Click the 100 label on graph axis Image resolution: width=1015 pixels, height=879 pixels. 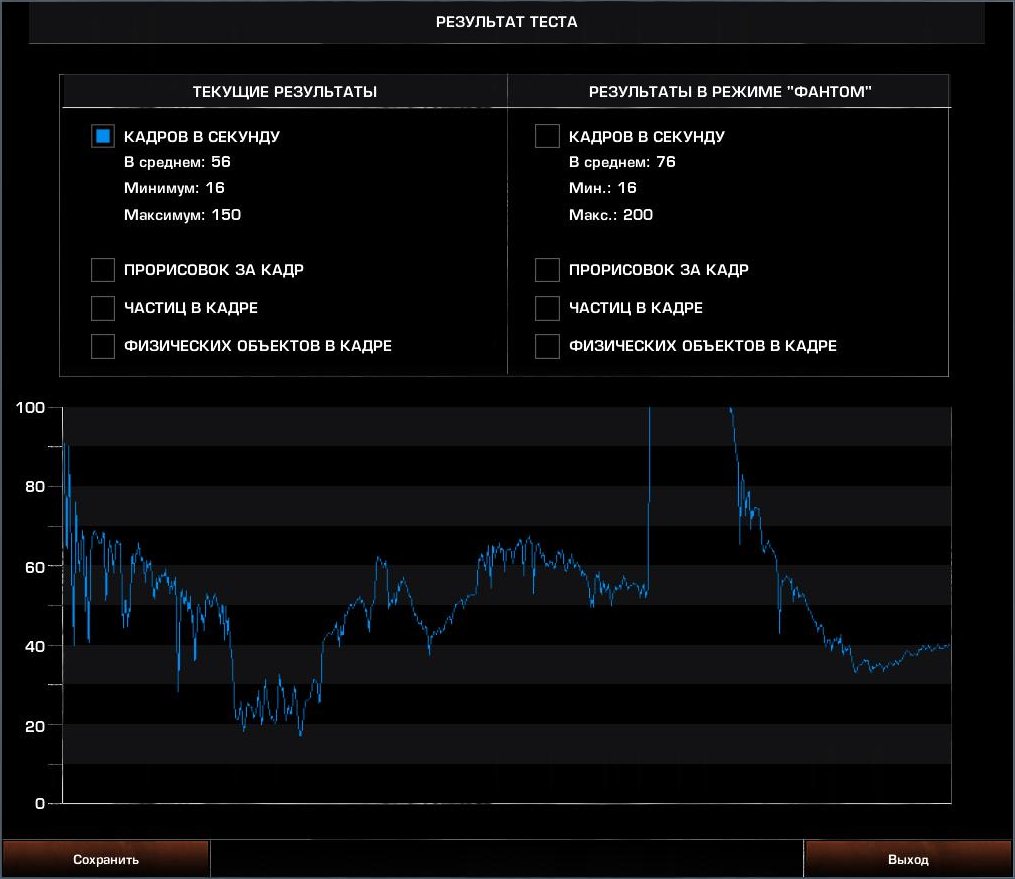(32, 408)
